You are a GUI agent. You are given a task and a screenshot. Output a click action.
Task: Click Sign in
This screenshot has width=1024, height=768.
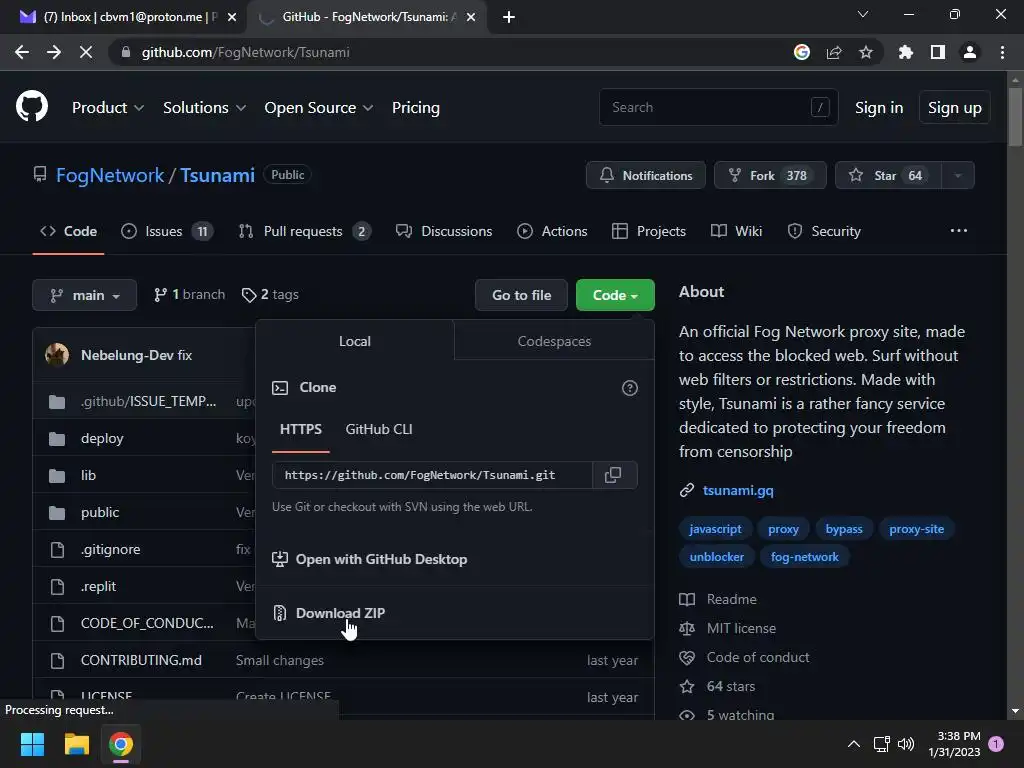pyautogui.click(x=879, y=108)
